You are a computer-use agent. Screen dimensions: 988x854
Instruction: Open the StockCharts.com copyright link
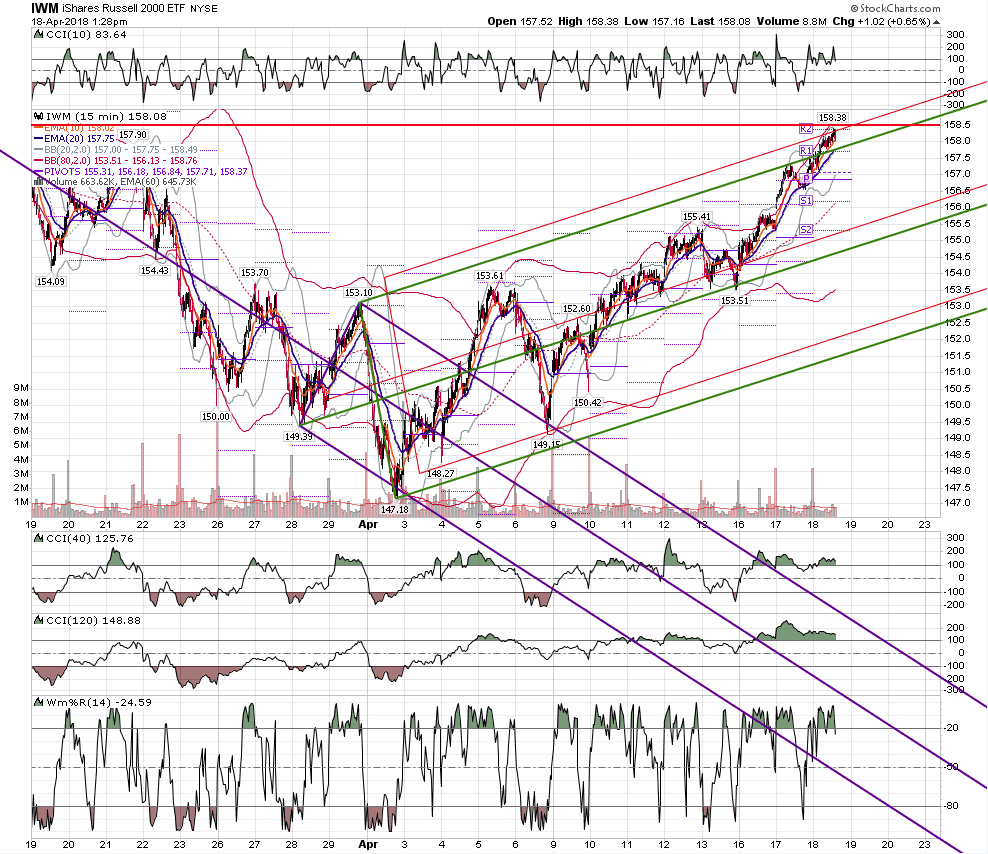point(895,8)
